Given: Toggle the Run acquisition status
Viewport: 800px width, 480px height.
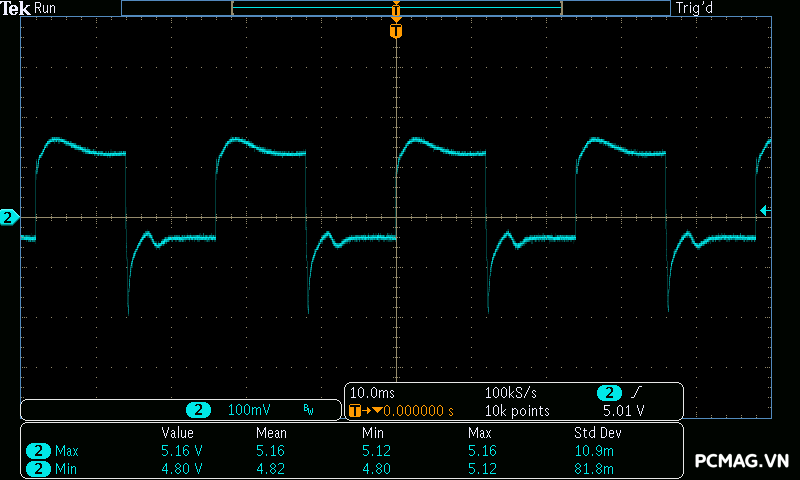Looking at the screenshot, I should coord(46,8).
